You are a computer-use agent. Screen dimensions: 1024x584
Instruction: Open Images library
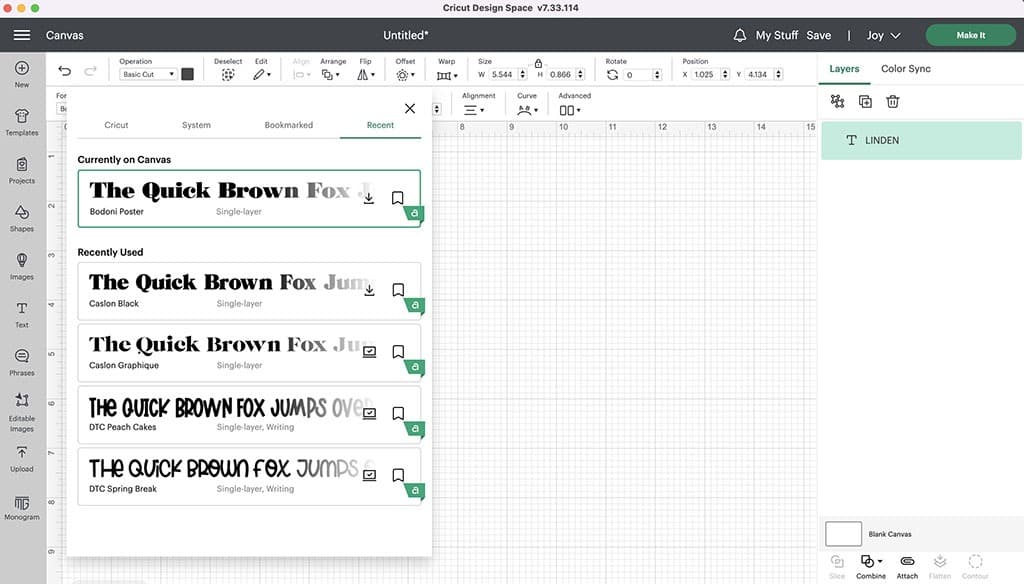pyautogui.click(x=22, y=267)
